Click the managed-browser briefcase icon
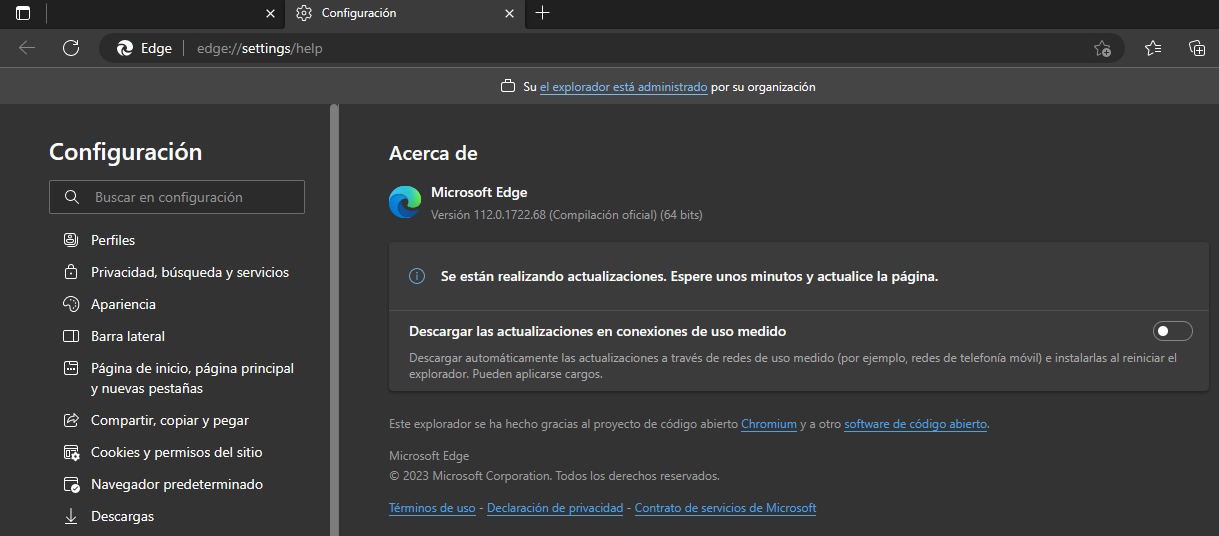Screen dimensions: 1219x536 (x=508, y=87)
